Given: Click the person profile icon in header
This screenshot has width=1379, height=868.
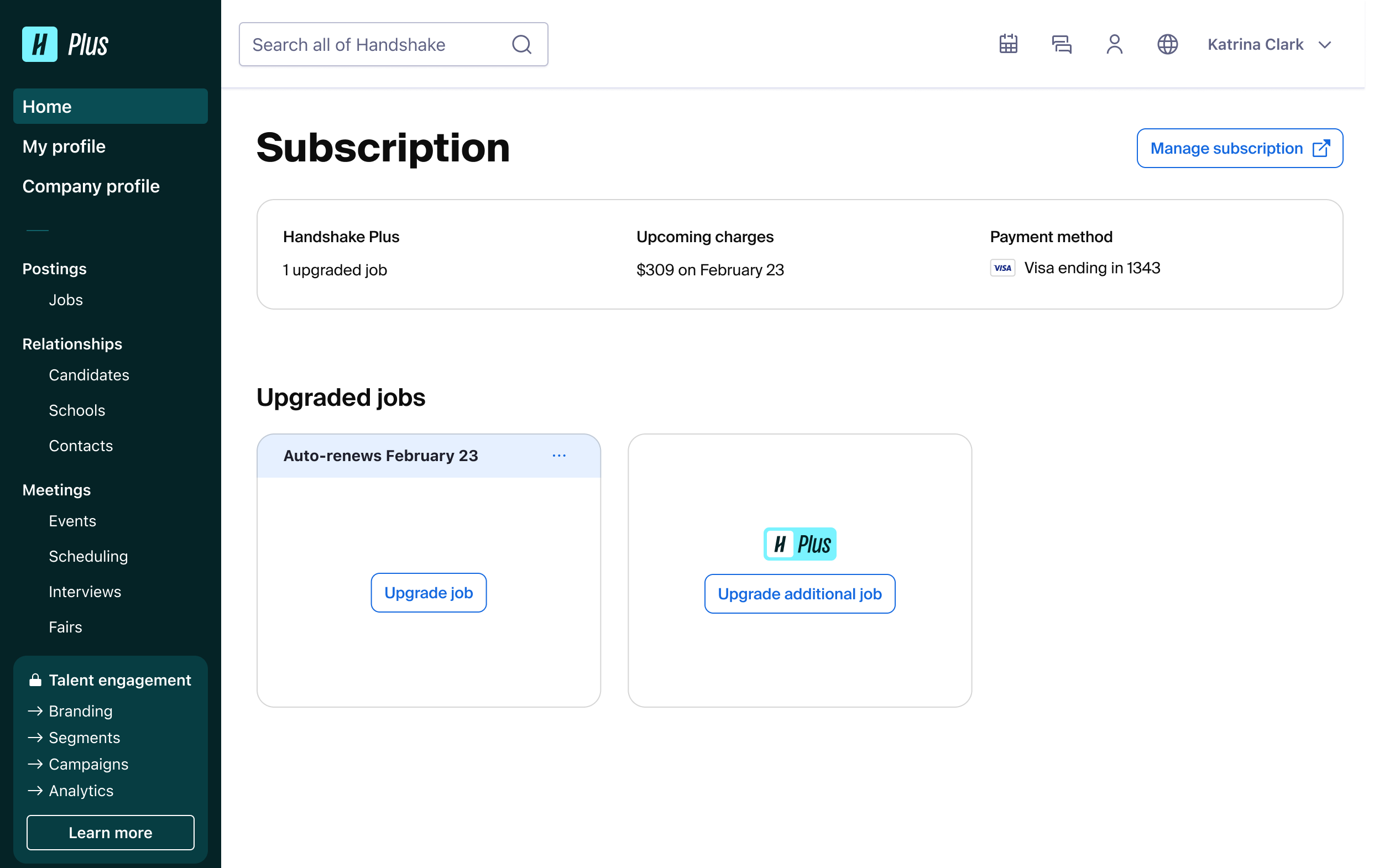Looking at the screenshot, I should (x=1114, y=44).
